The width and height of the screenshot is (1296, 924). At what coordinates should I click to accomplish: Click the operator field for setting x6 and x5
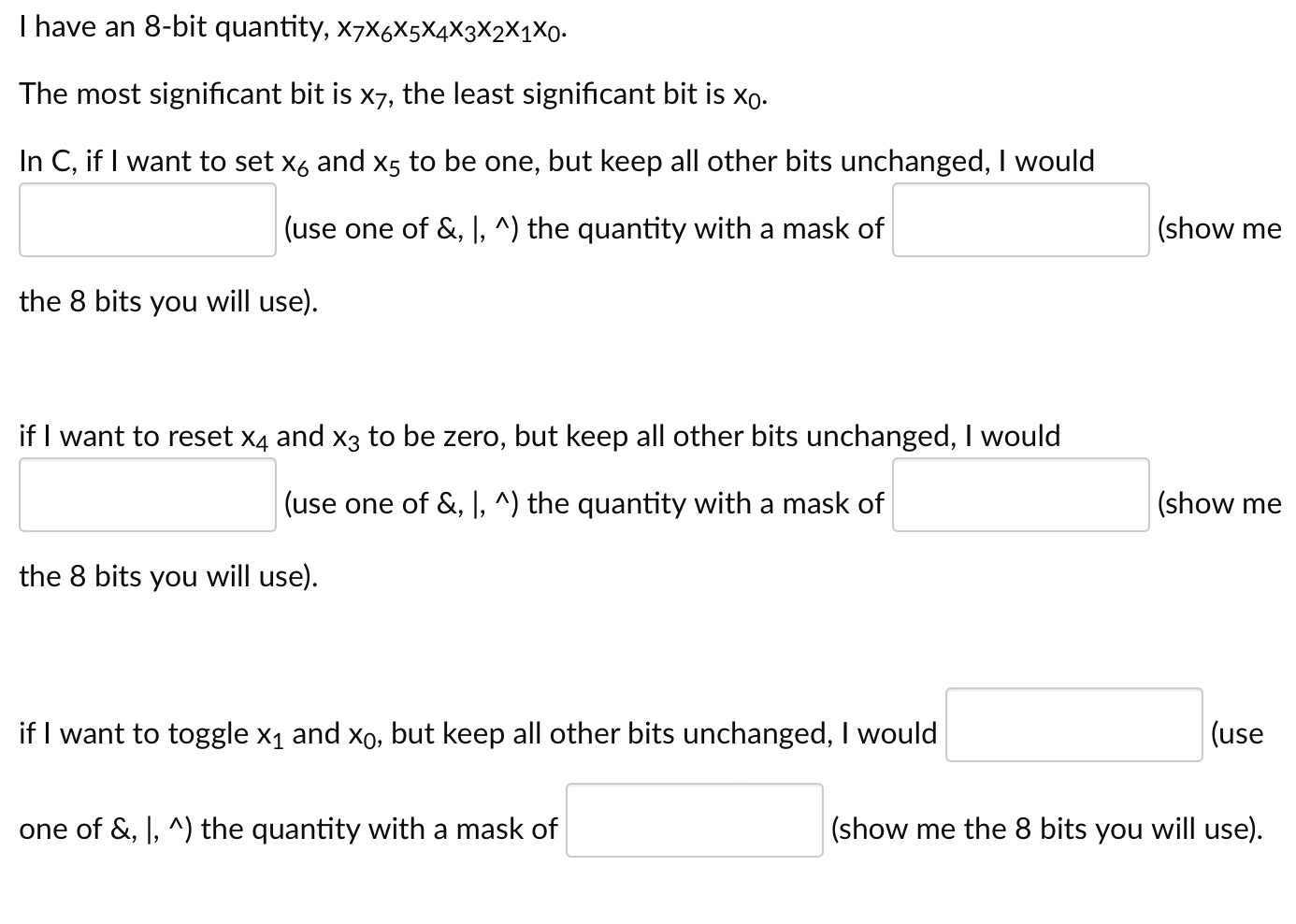click(147, 221)
